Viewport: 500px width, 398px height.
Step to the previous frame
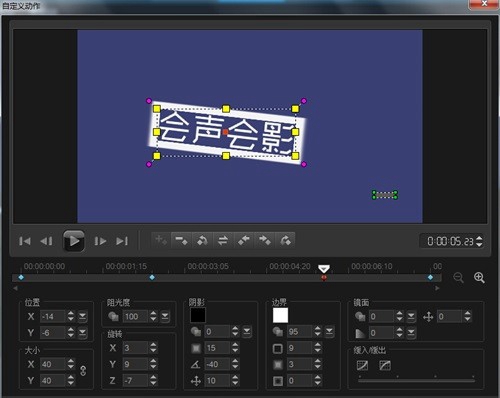[46, 241]
